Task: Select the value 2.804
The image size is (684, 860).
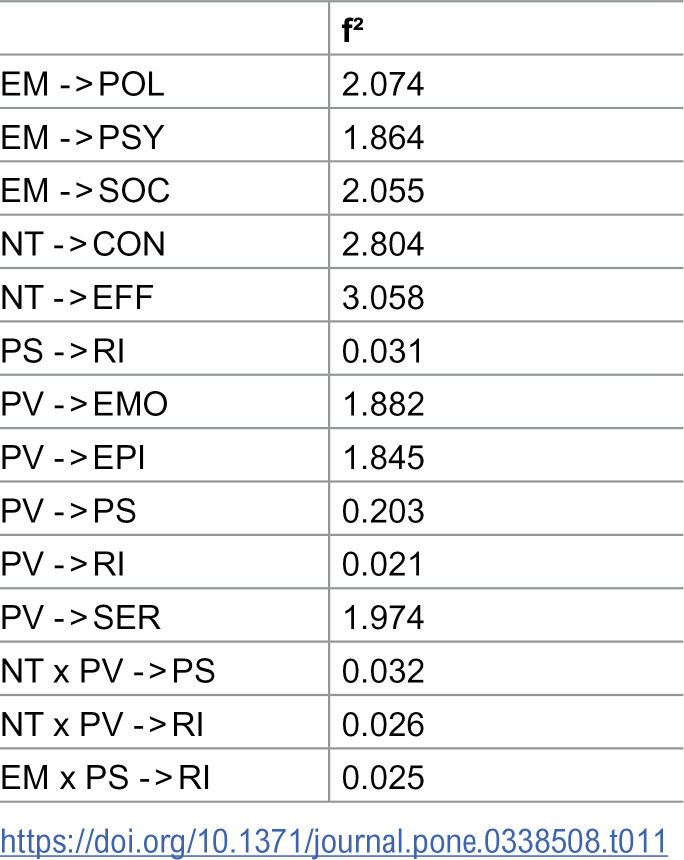Action: [x=383, y=244]
